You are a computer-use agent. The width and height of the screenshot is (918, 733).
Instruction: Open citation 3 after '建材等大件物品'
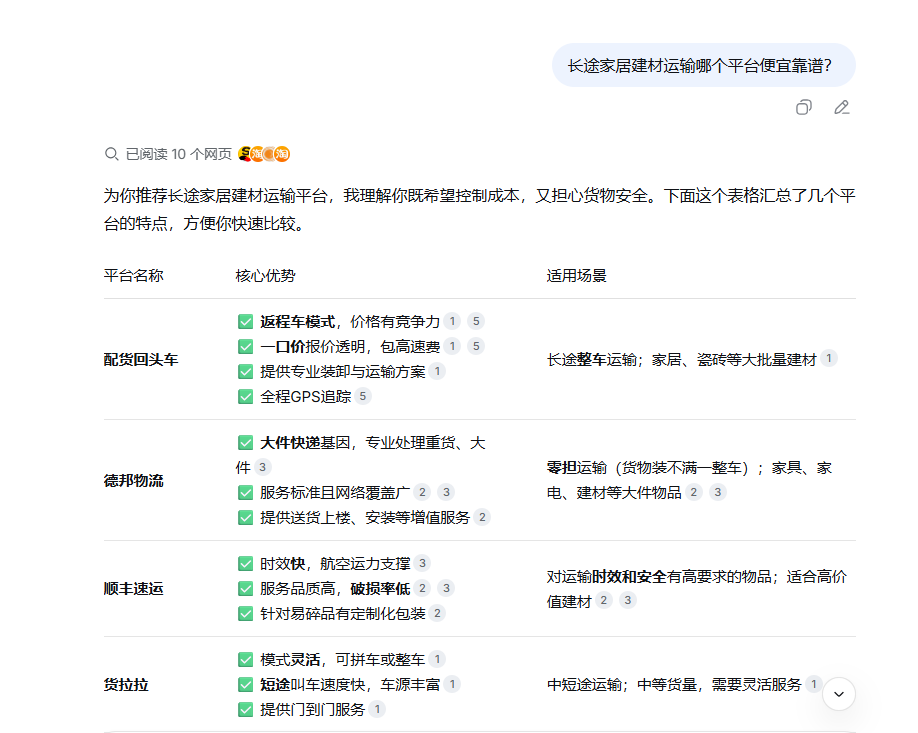tap(718, 492)
